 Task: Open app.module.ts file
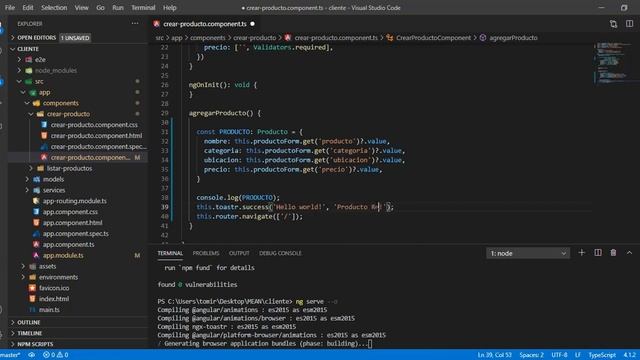click(x=63, y=255)
